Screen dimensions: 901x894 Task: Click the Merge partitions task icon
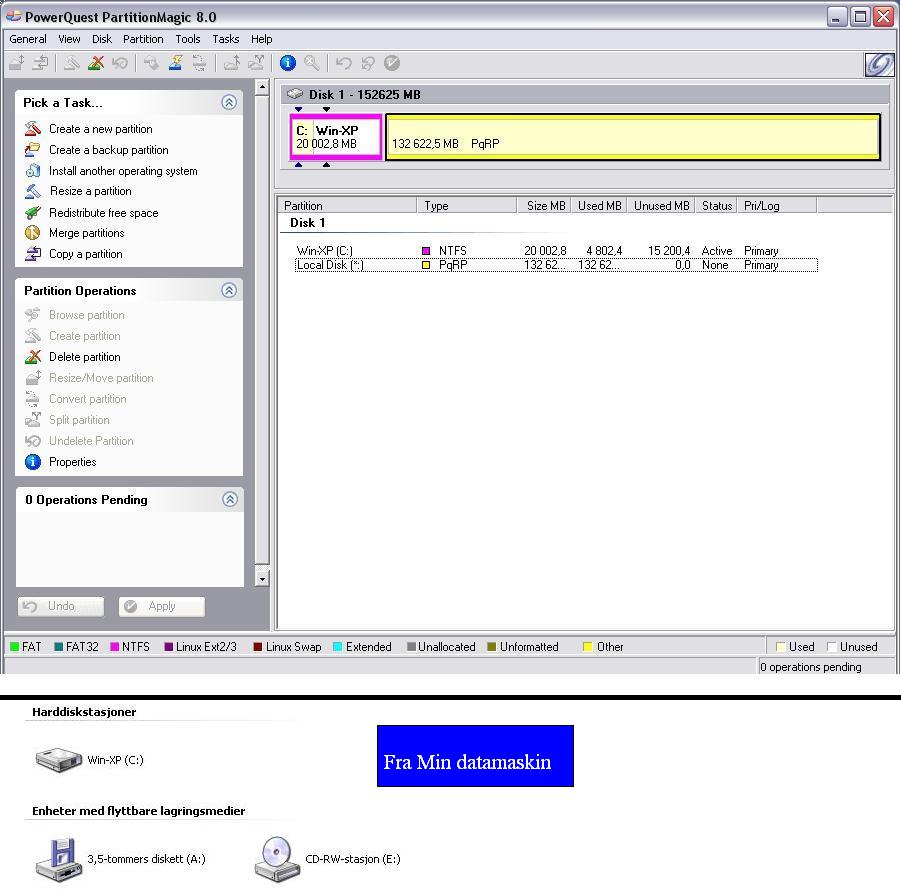tap(33, 233)
